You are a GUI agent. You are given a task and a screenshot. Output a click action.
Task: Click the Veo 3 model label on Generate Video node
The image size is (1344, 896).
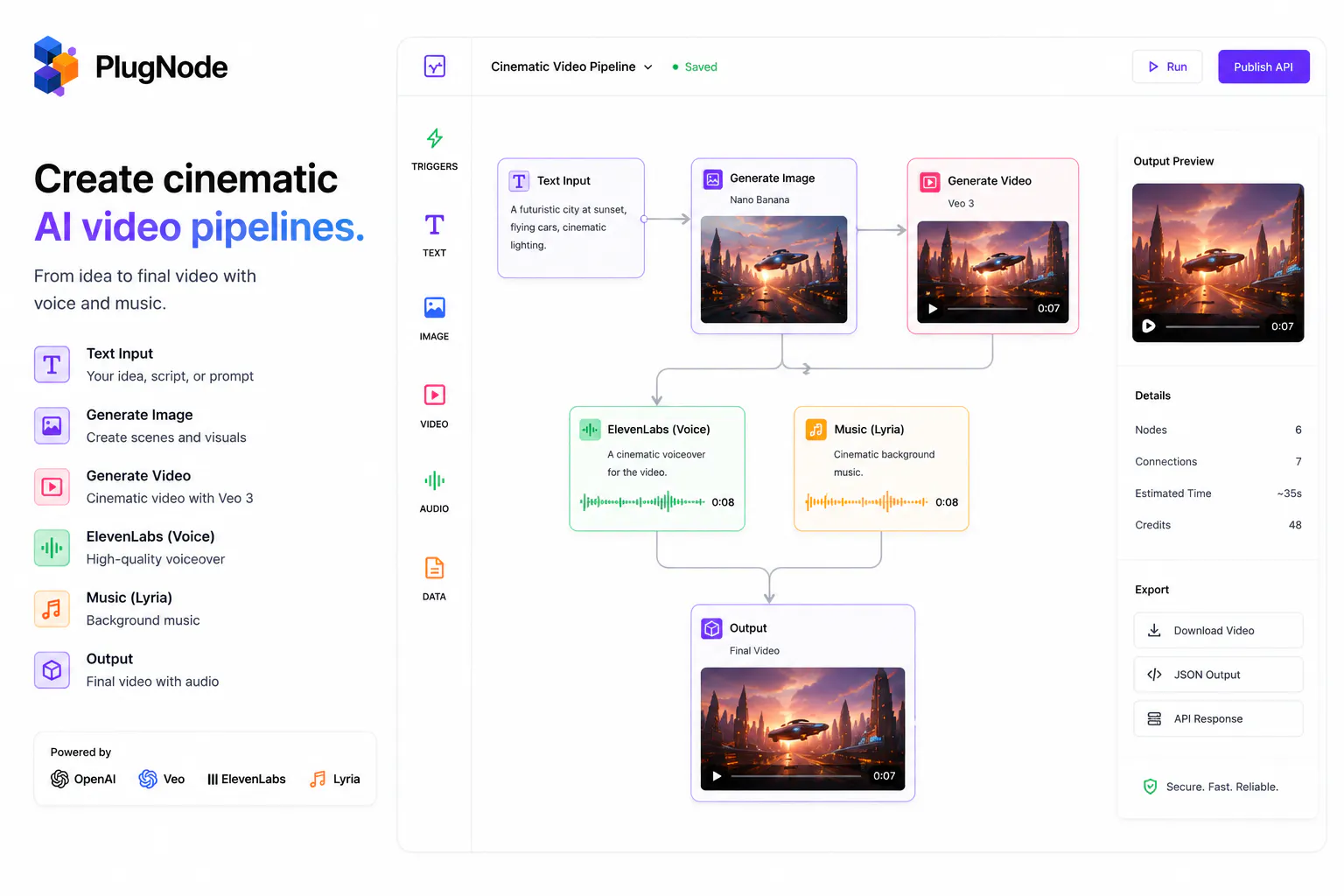pos(961,204)
